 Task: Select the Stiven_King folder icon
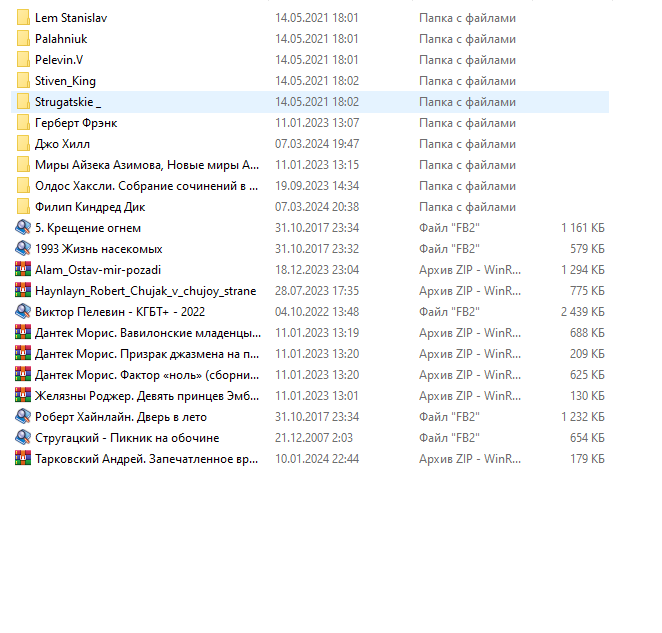coord(23,81)
